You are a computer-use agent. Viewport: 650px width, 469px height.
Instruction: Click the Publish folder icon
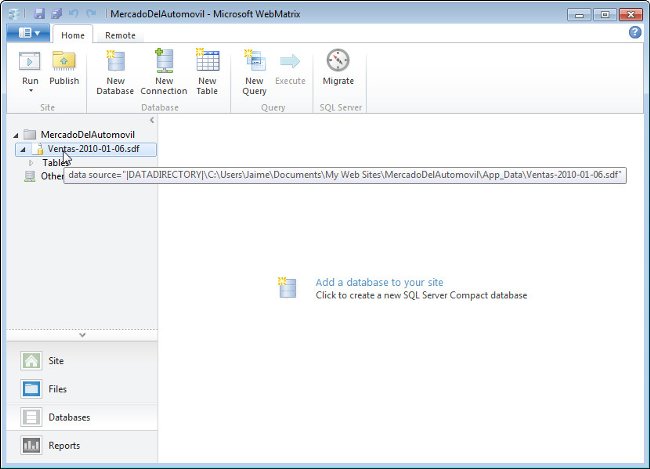[64, 61]
